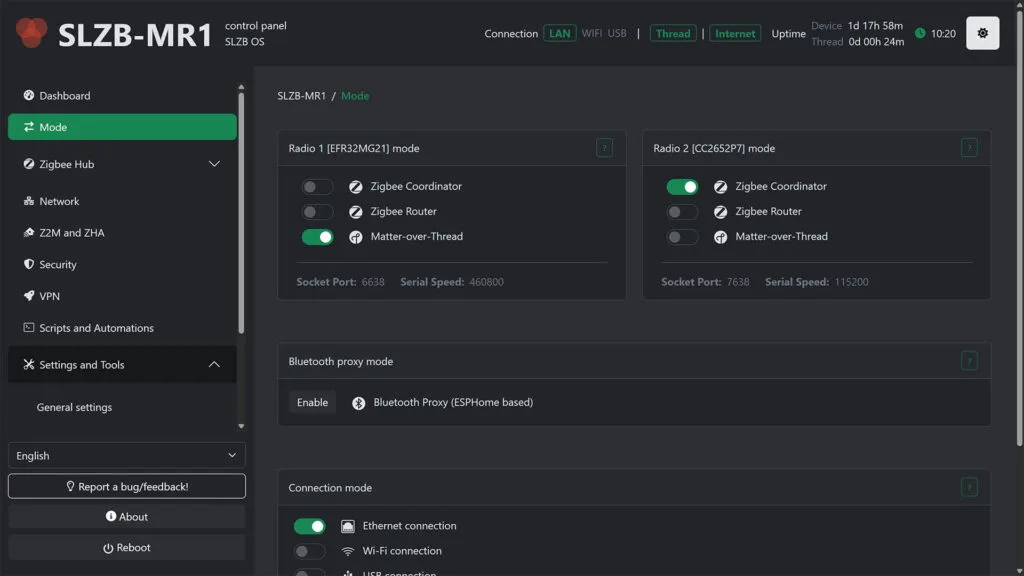
Task: Click the Security shield icon
Action: [29, 264]
